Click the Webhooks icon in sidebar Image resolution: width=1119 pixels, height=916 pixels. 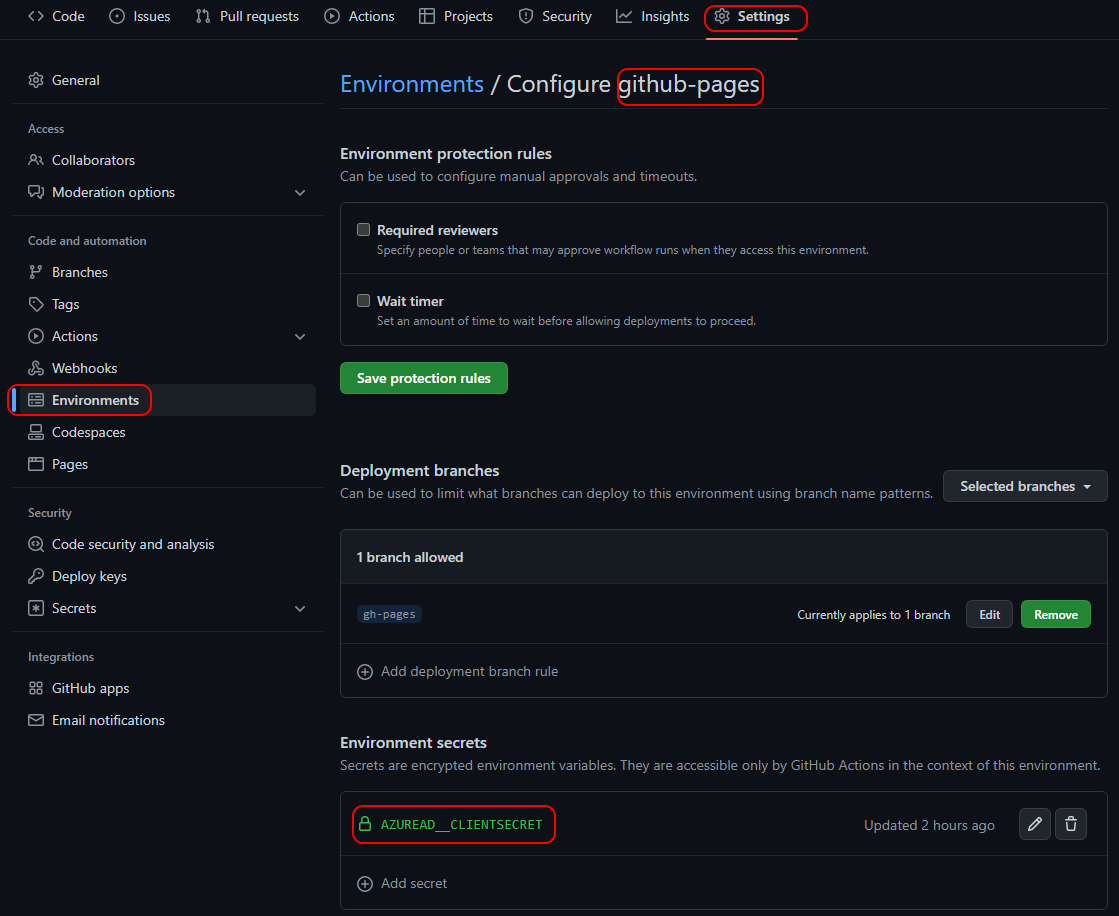click(36, 368)
